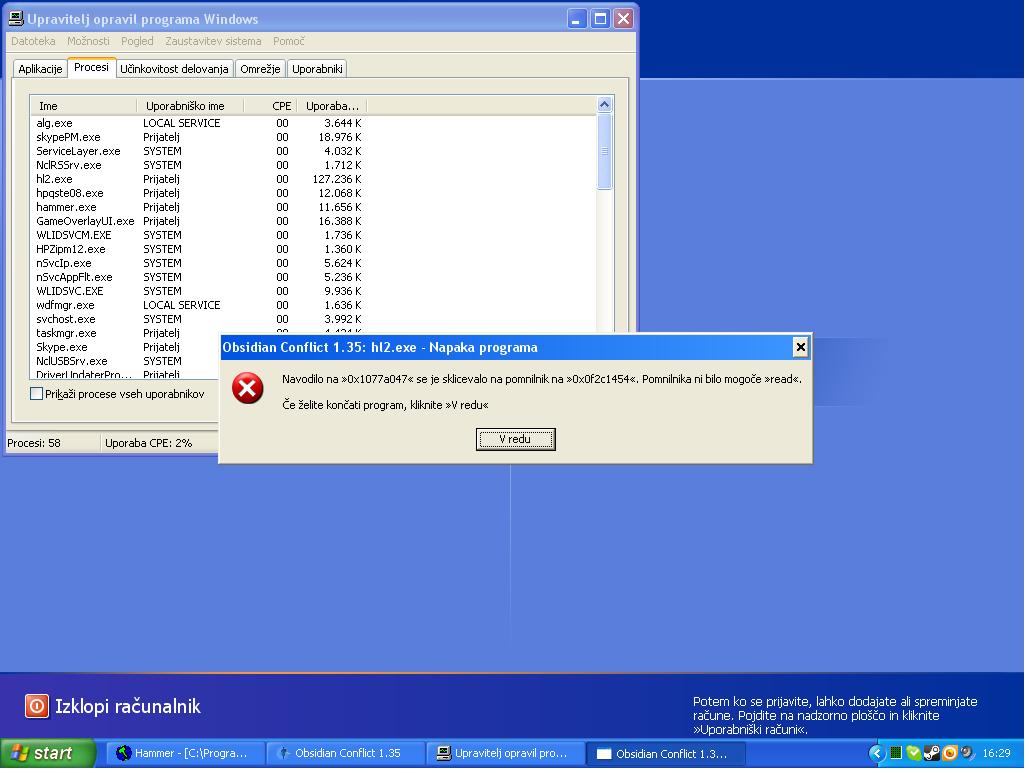This screenshot has width=1029, height=773.
Task: Select Upravitelj opravil taskbar button
Action: pyautogui.click(x=506, y=753)
